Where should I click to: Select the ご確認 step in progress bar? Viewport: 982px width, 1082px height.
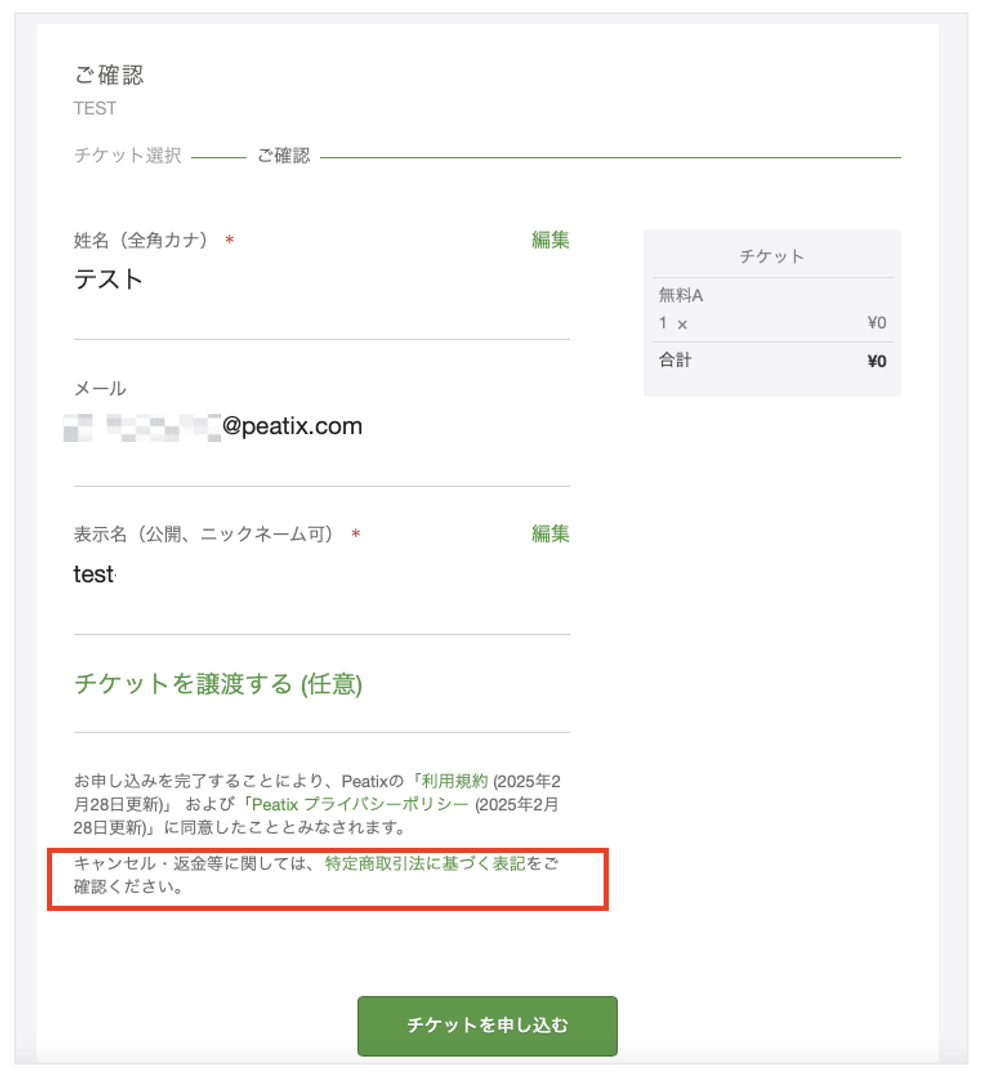point(283,156)
